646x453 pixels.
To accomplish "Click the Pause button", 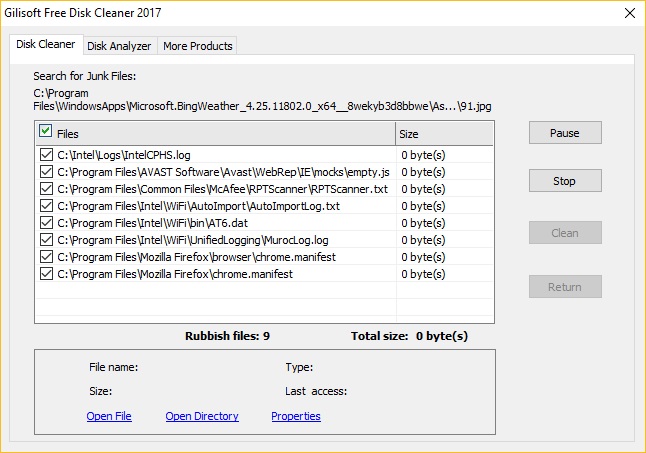I will (565, 133).
